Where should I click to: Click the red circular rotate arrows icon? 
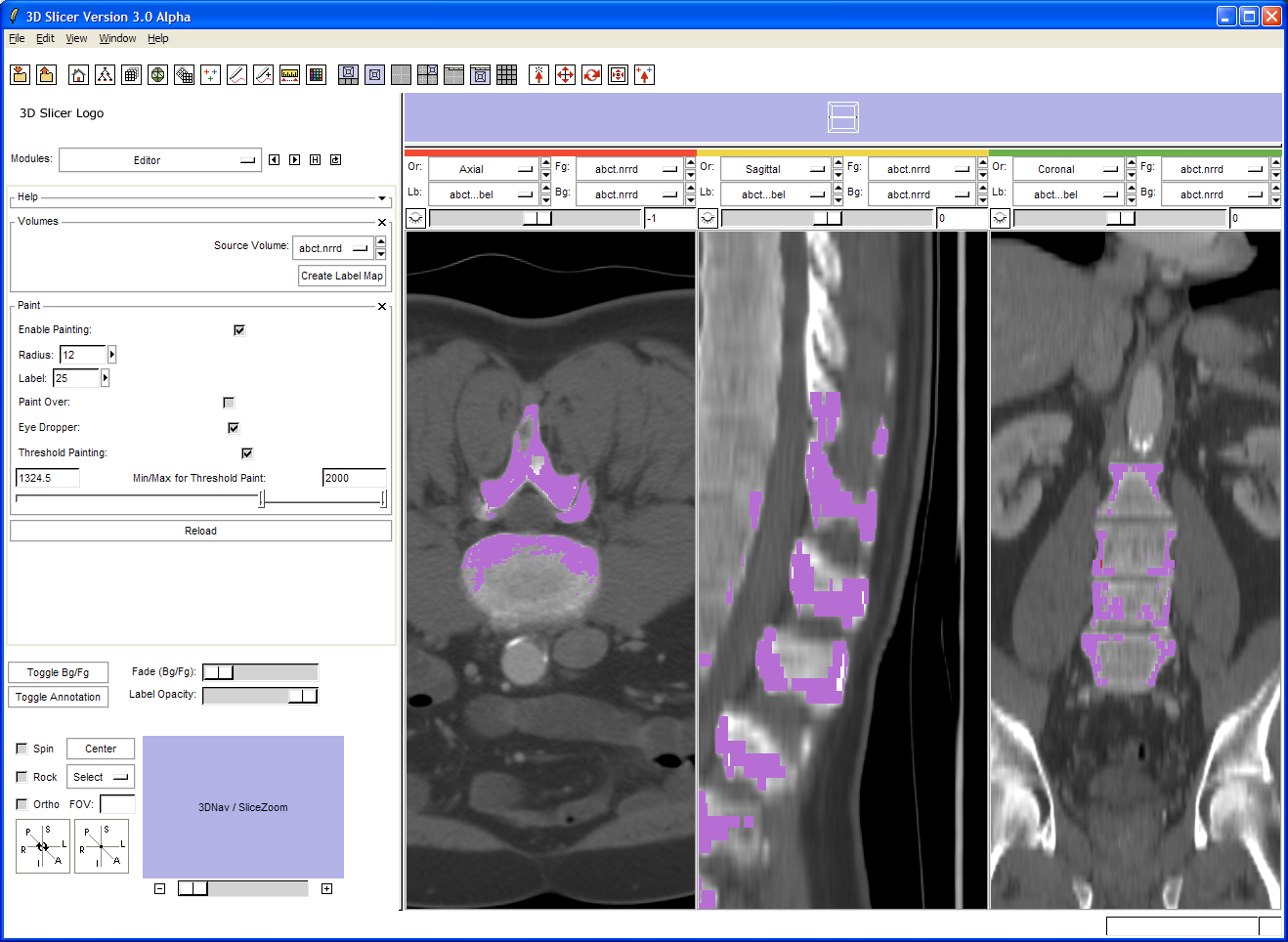[x=591, y=75]
